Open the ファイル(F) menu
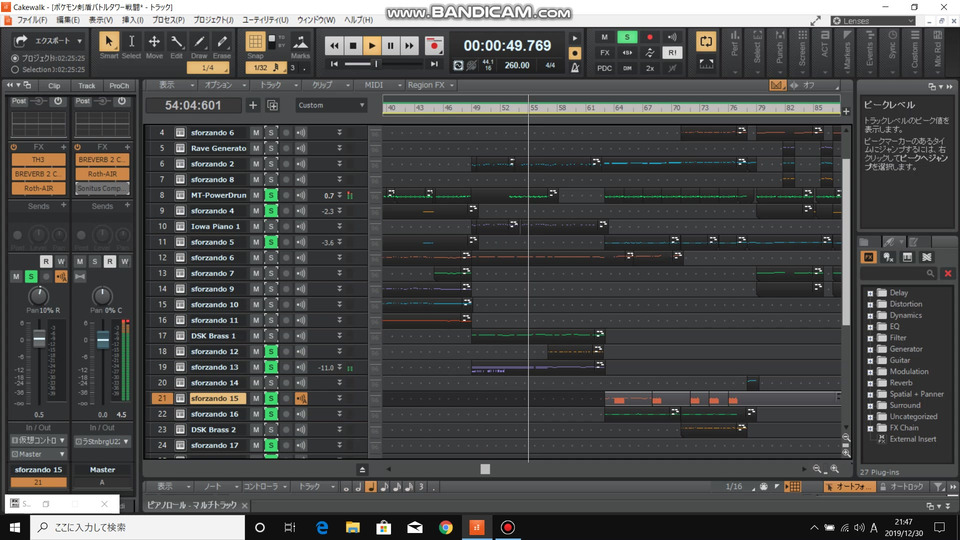This screenshot has height=540, width=960. pos(32,20)
